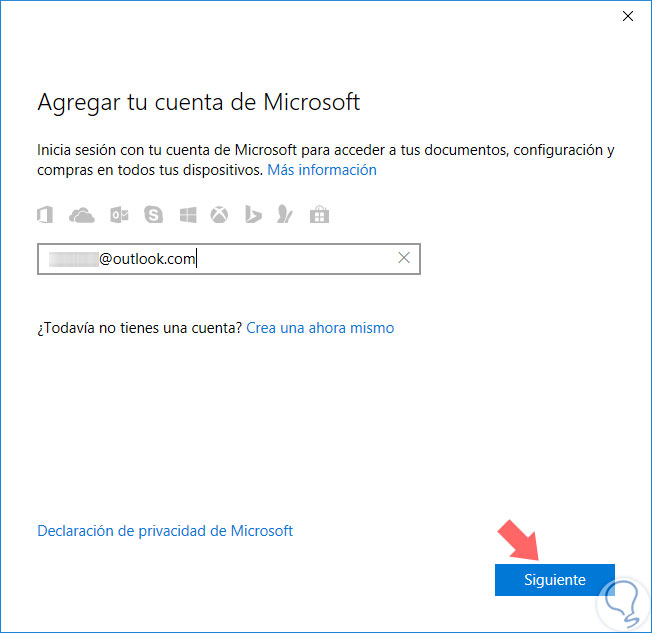Screen dimensions: 652x633
Task: Open the Más información link
Action: click(x=322, y=170)
